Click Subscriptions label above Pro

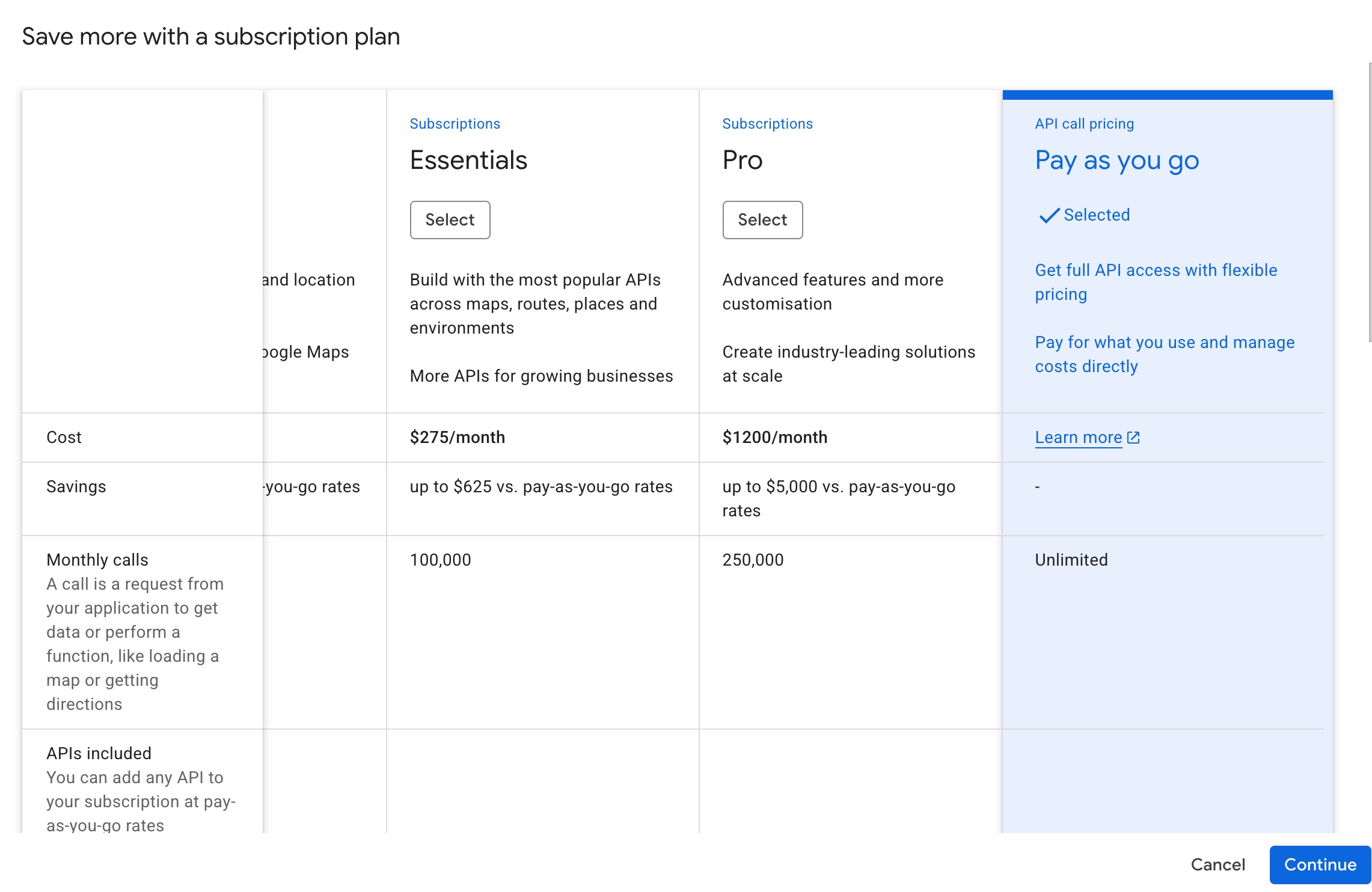coord(767,124)
